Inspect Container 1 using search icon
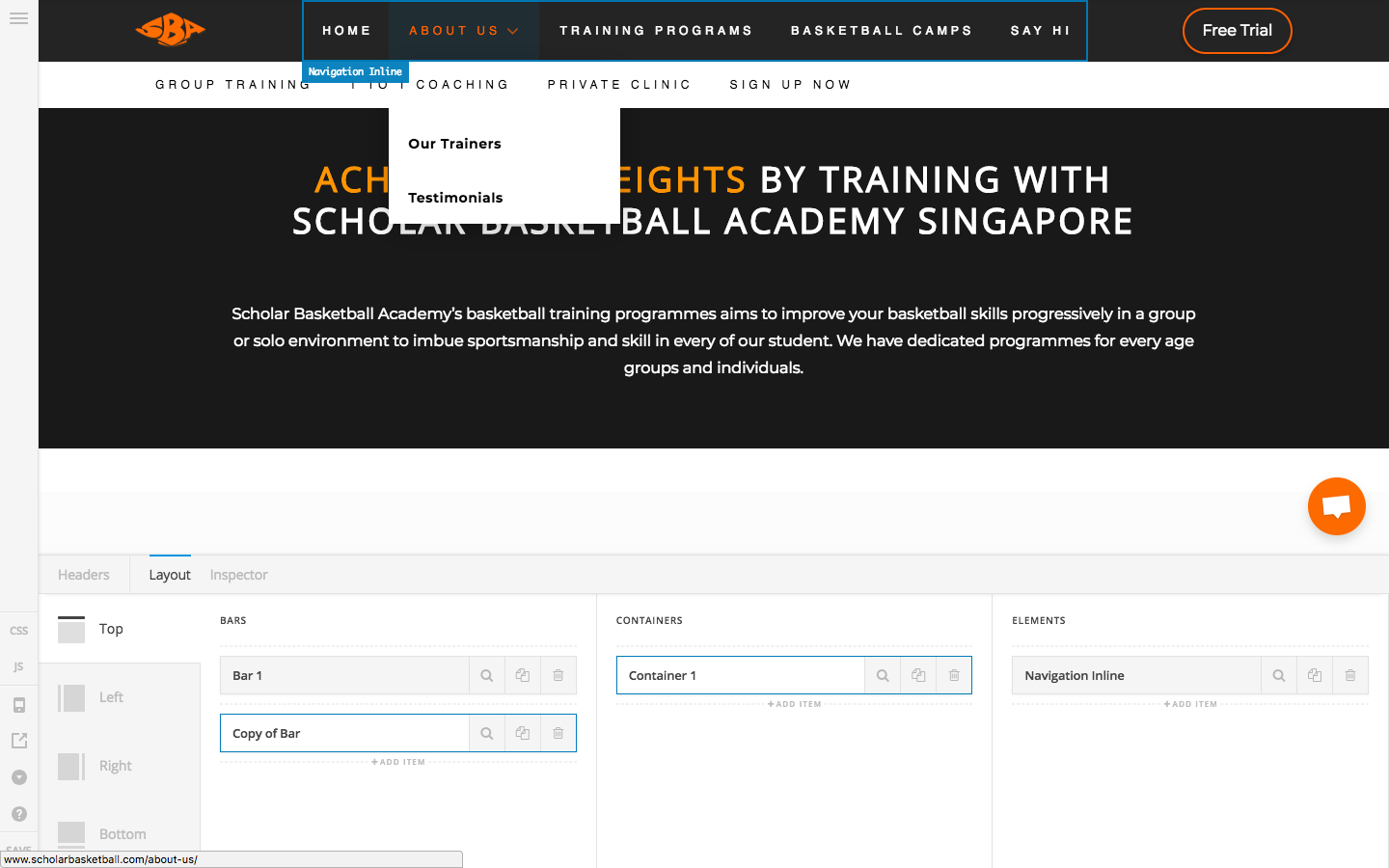This screenshot has height=868, width=1389. (x=883, y=675)
